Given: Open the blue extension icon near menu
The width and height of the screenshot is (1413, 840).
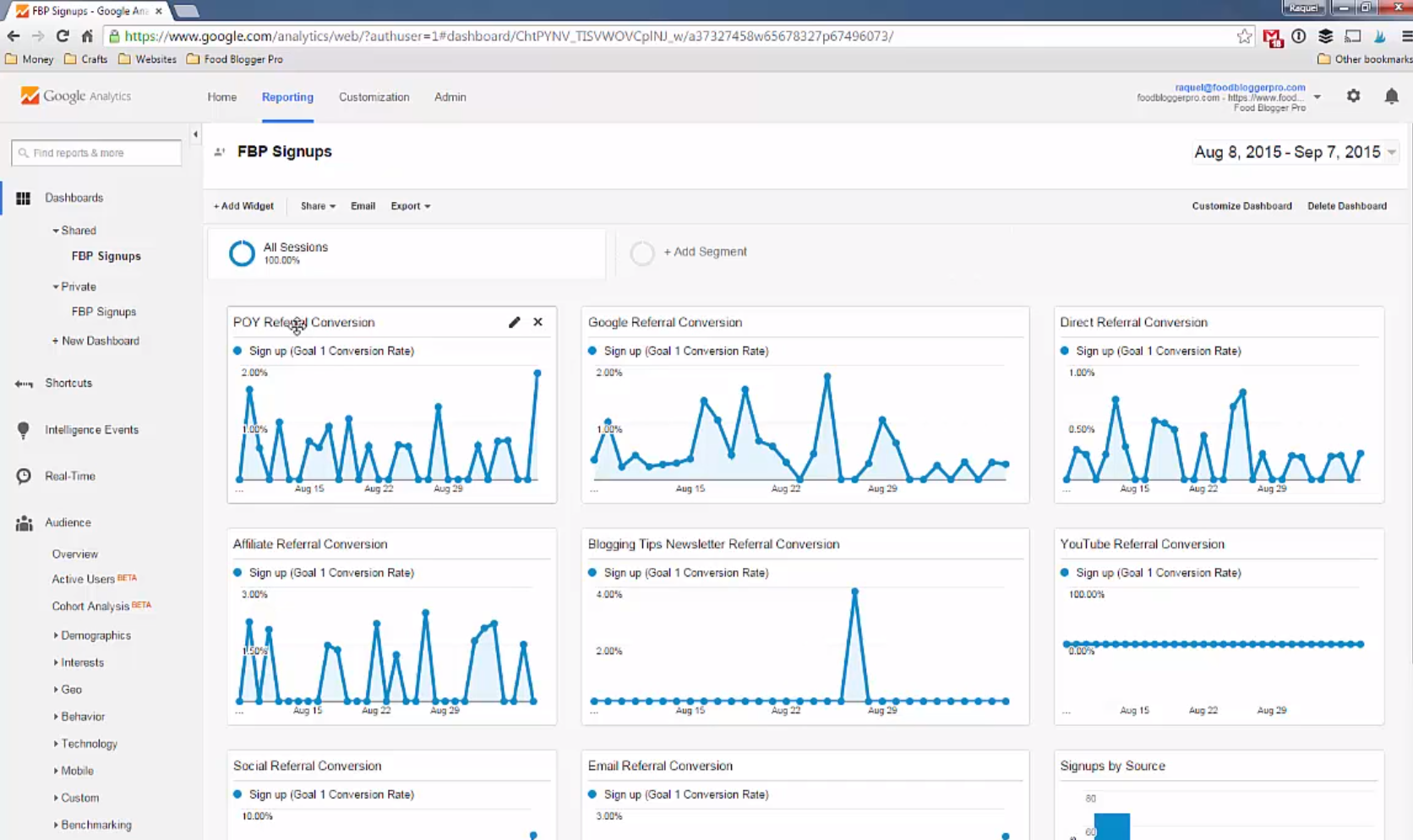Looking at the screenshot, I should (1380, 36).
